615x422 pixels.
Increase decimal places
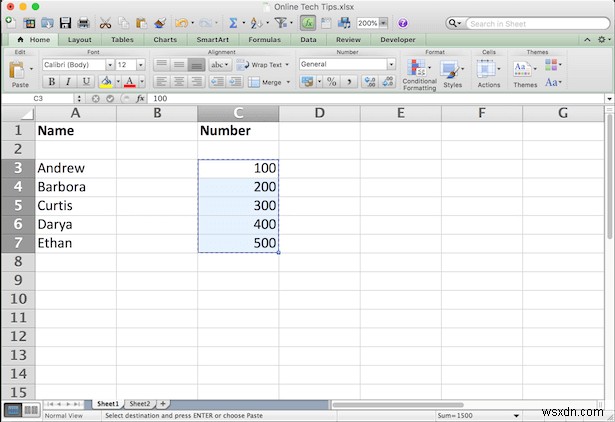click(369, 82)
